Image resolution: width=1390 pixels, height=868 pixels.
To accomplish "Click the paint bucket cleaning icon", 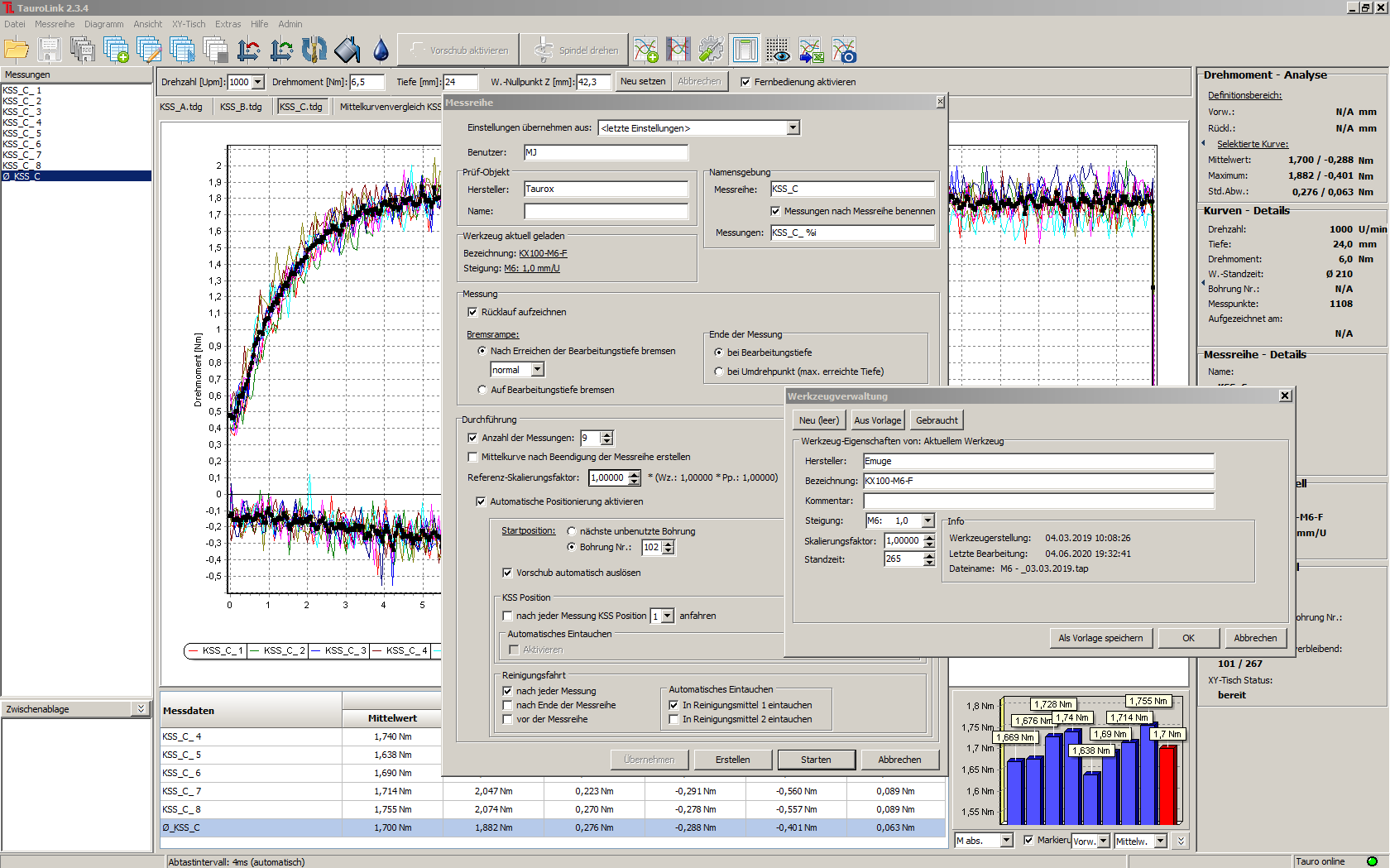I will point(347,50).
